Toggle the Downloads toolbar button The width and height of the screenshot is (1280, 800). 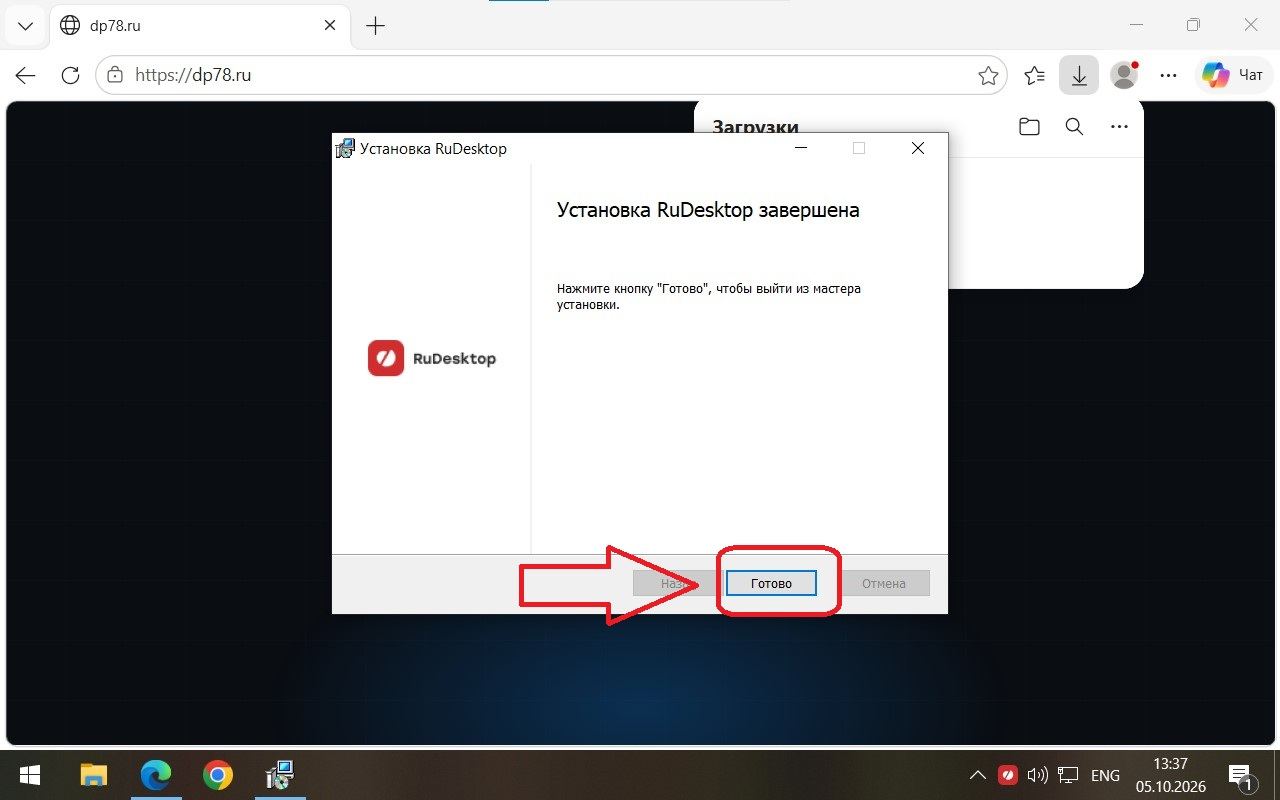(1079, 75)
